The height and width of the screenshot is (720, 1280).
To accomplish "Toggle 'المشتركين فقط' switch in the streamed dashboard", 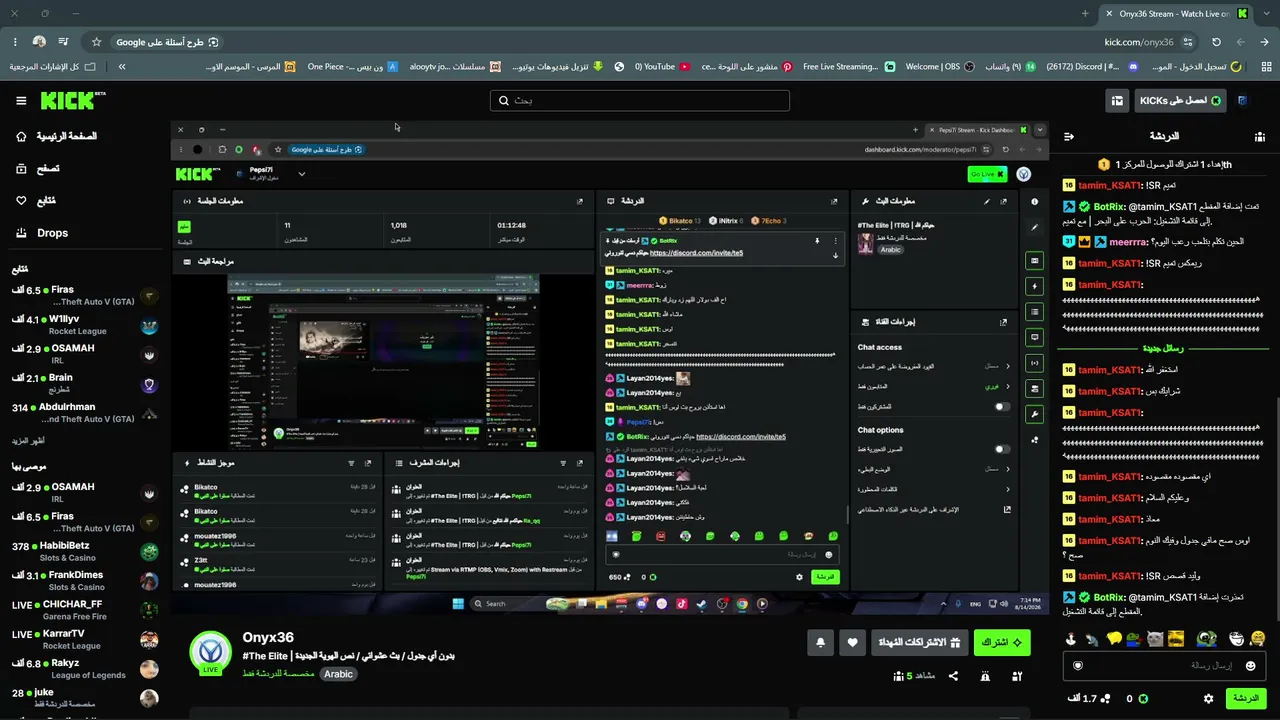I will click(1002, 407).
